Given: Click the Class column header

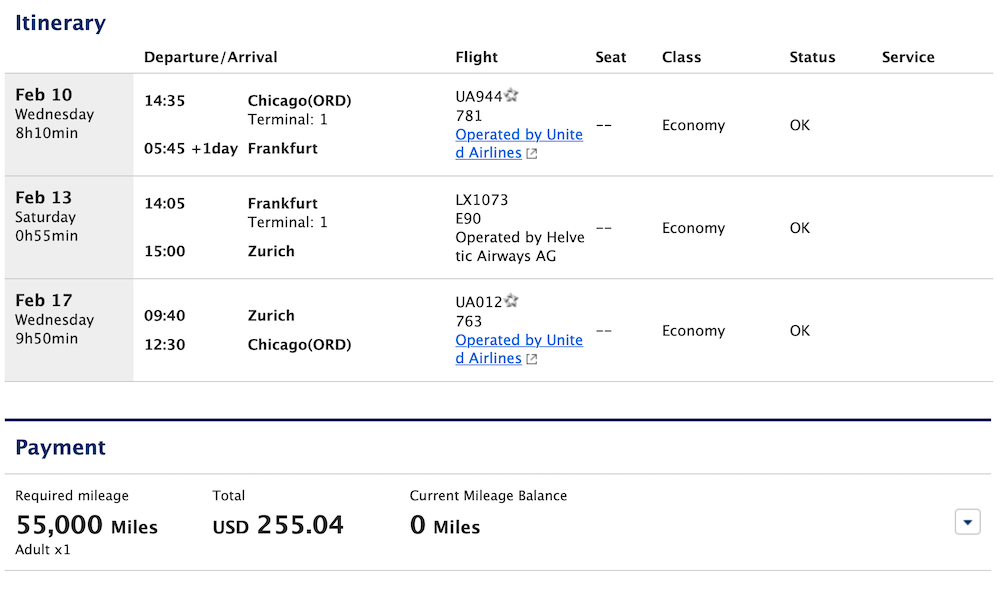Looking at the screenshot, I should click(x=681, y=57).
